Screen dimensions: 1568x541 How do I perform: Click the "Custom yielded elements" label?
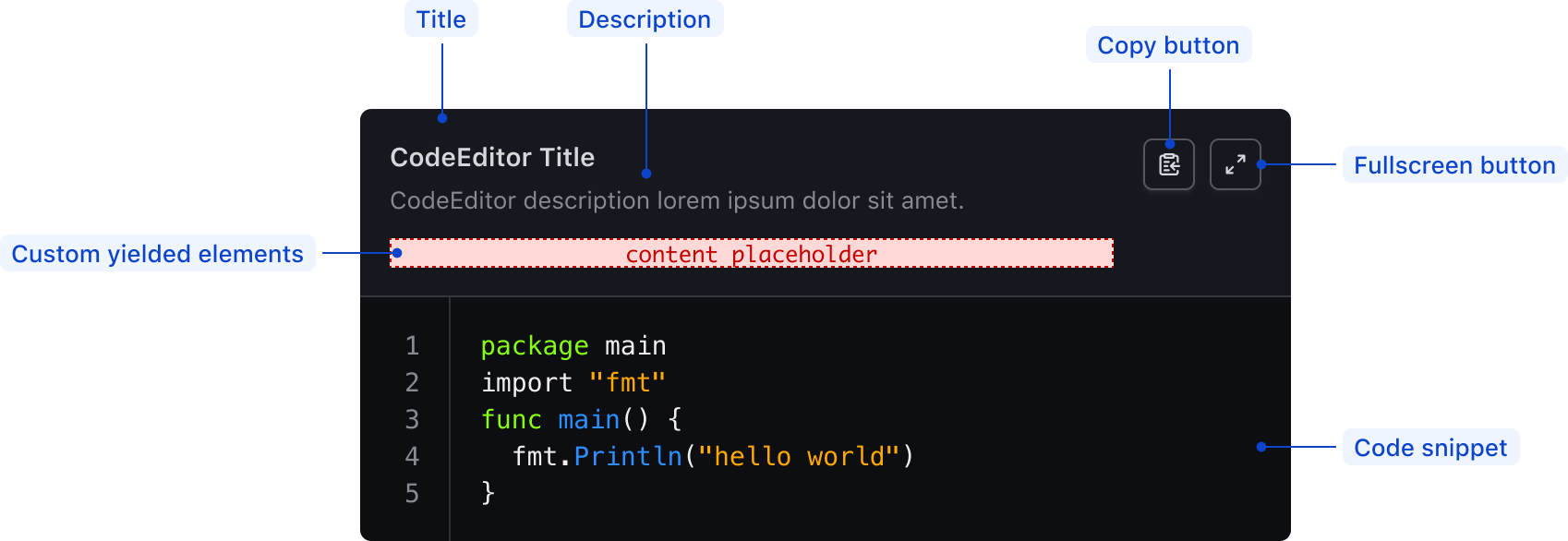tap(158, 254)
